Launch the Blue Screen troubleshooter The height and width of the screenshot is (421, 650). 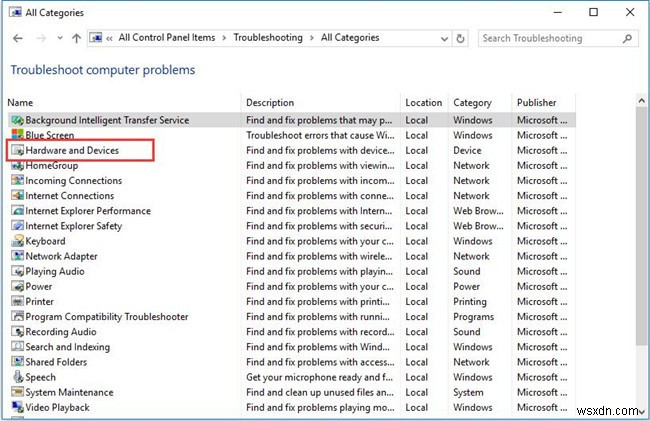pyautogui.click(x=50, y=135)
